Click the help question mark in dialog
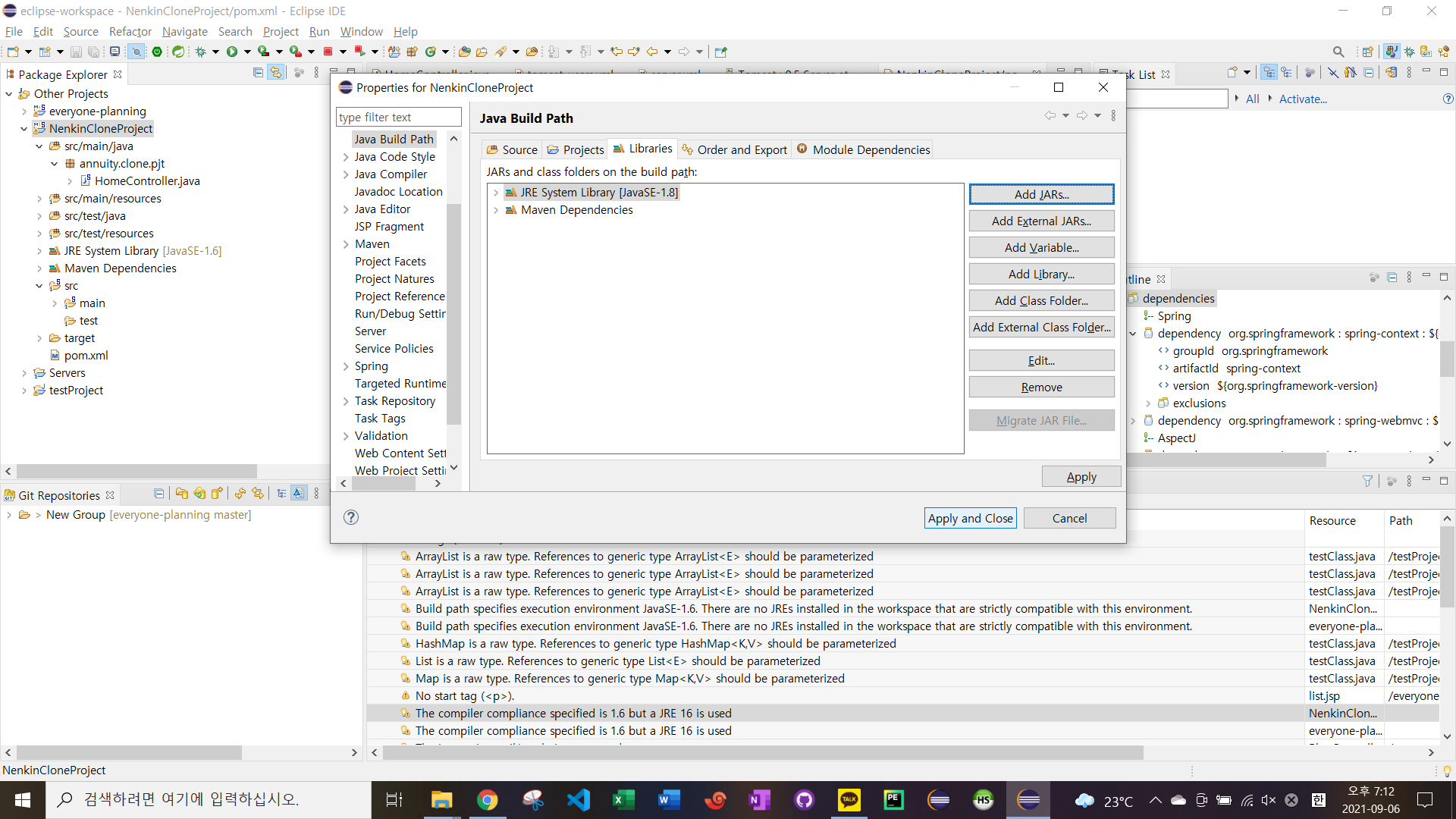1456x819 pixels. pyautogui.click(x=350, y=517)
